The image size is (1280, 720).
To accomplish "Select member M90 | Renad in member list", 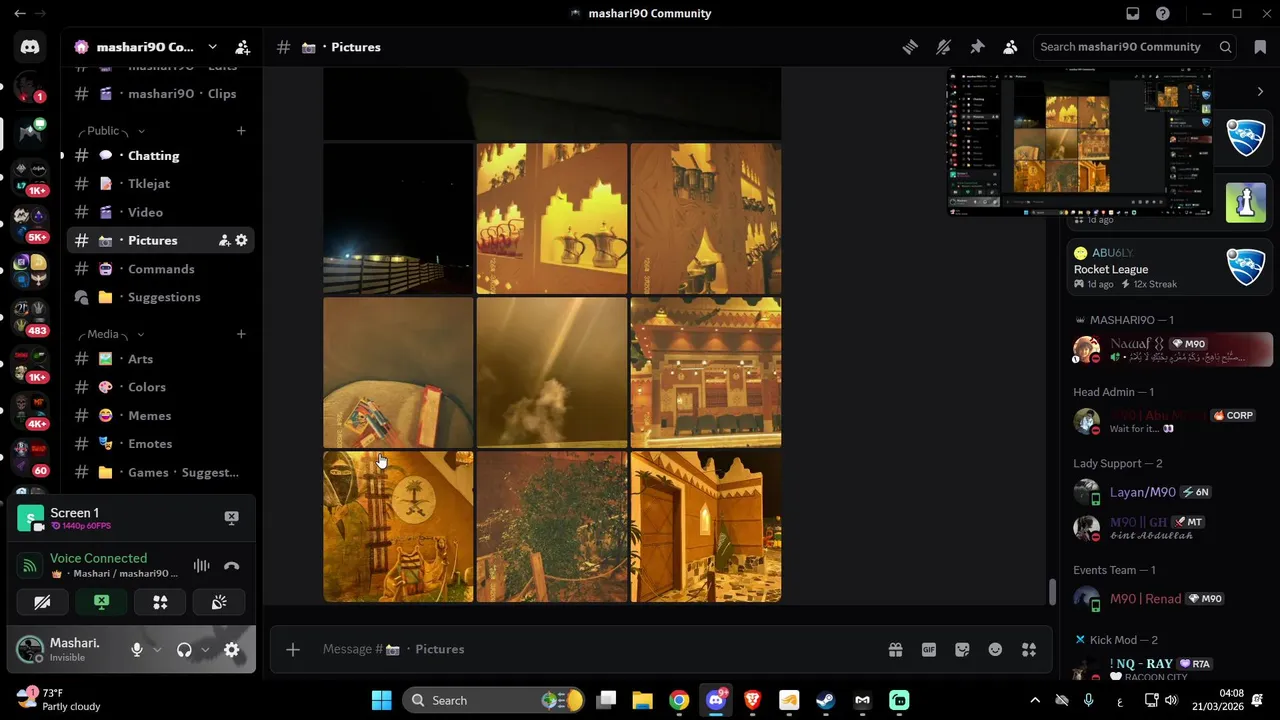I will coord(1169,599).
